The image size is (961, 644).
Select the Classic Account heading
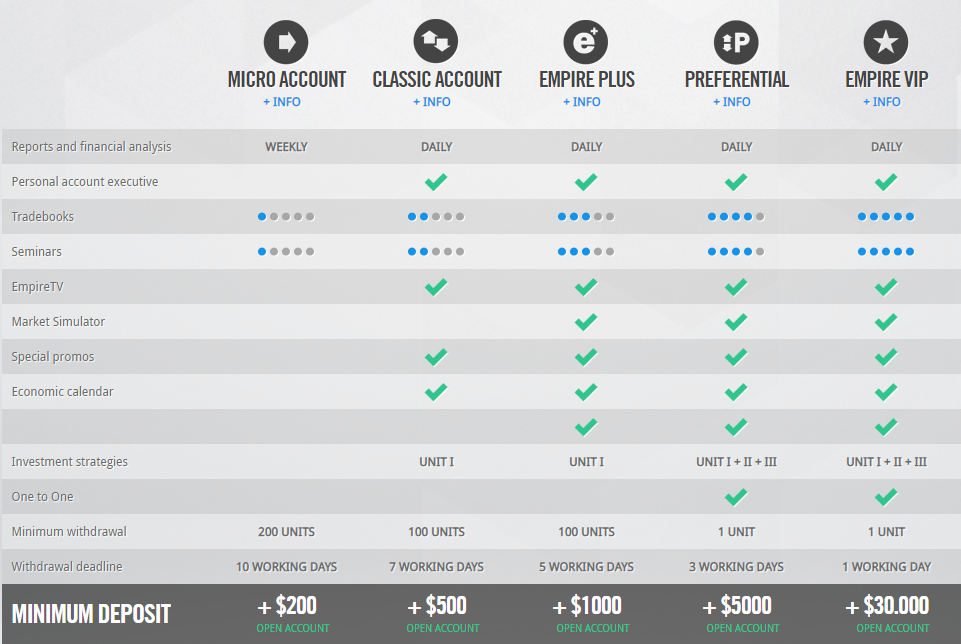[437, 79]
